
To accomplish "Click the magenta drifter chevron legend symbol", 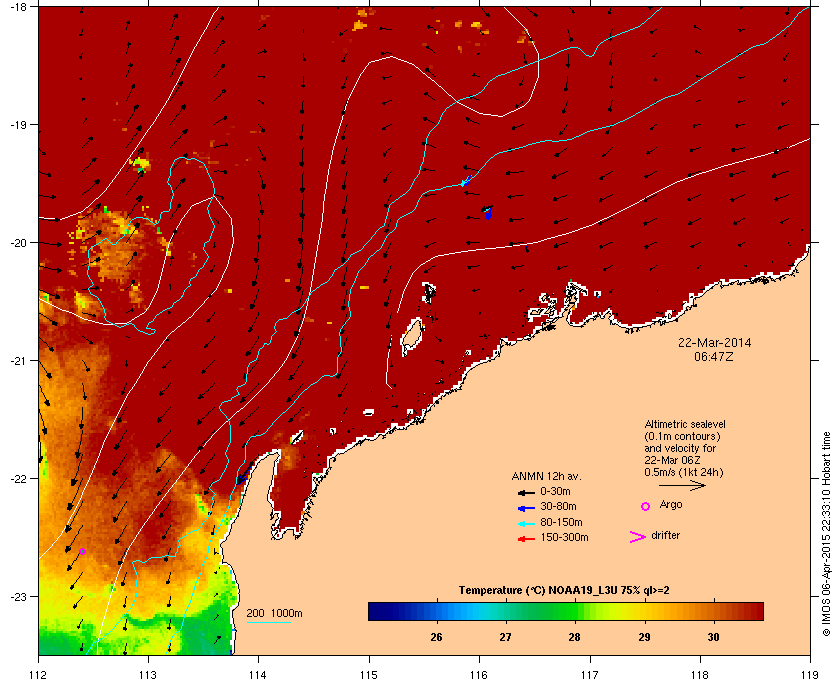I will pos(638,537).
